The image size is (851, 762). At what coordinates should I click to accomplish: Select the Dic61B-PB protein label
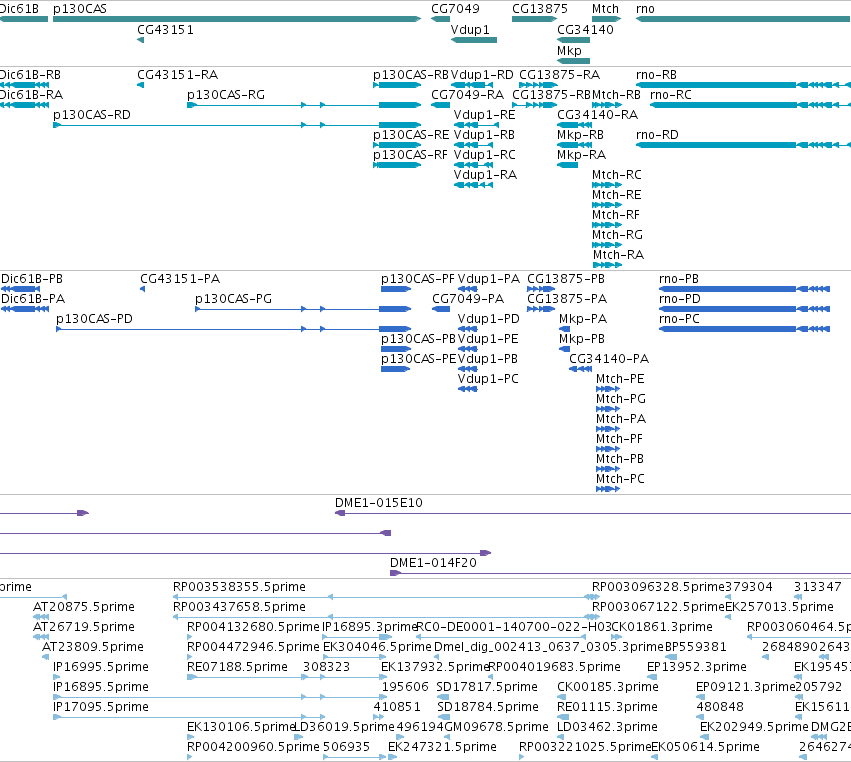tap(32, 279)
